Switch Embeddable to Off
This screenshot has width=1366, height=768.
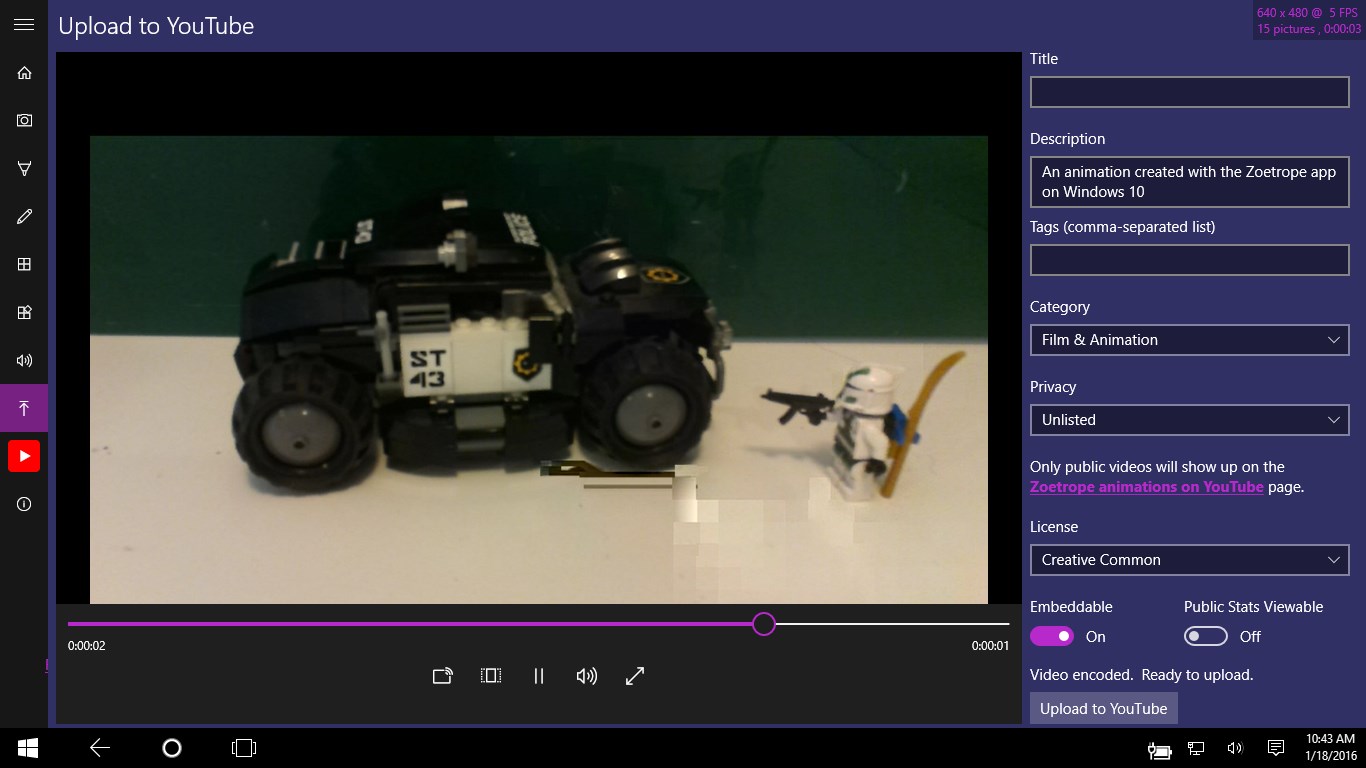tap(1051, 636)
